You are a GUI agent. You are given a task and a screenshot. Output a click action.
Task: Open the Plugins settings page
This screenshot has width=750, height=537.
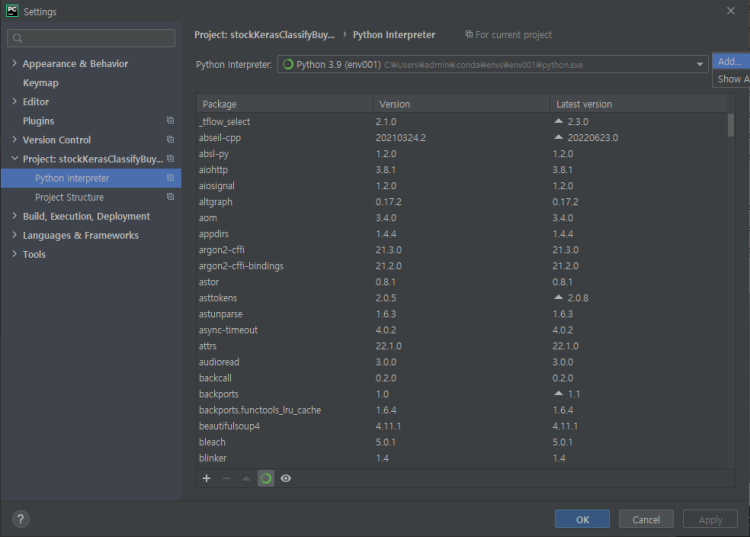(38, 121)
